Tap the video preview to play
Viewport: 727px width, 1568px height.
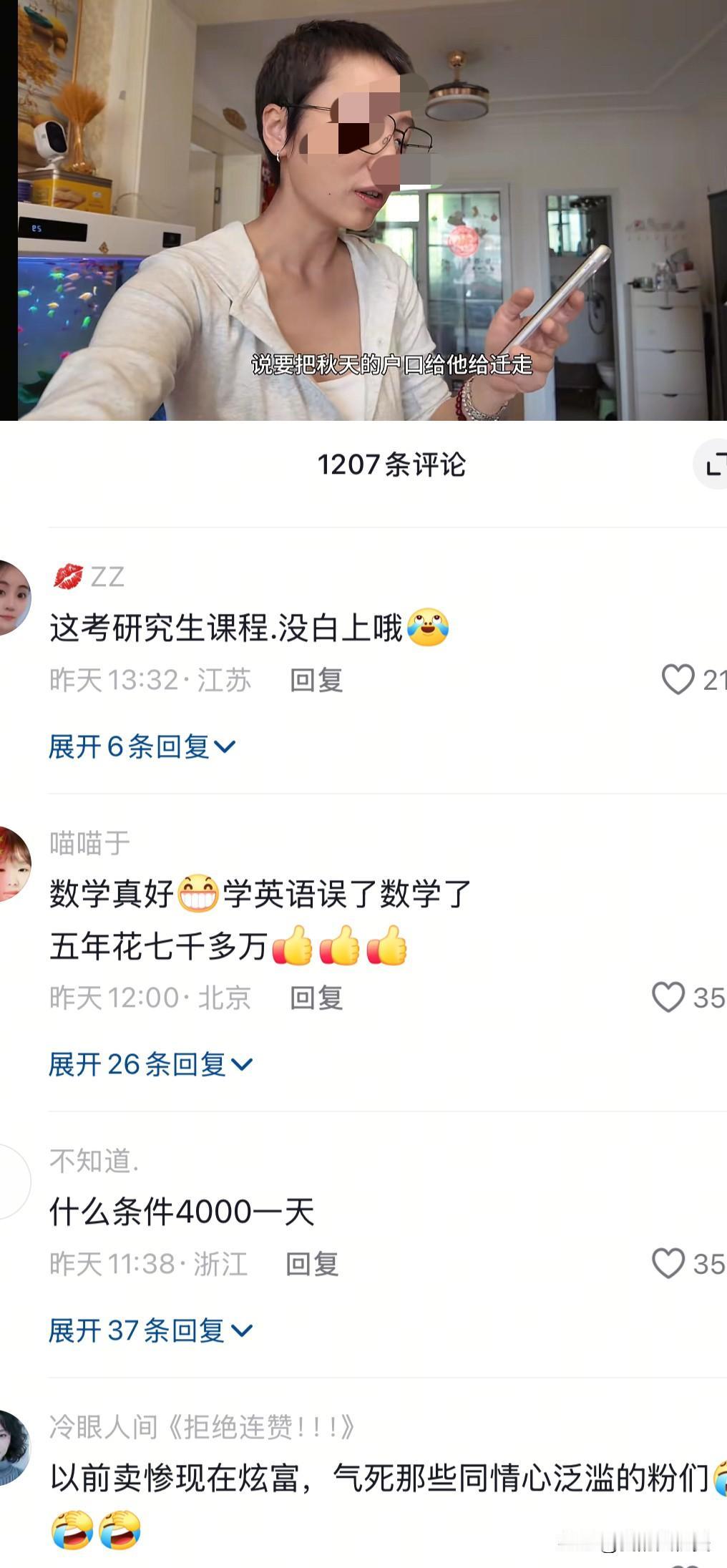(372, 210)
